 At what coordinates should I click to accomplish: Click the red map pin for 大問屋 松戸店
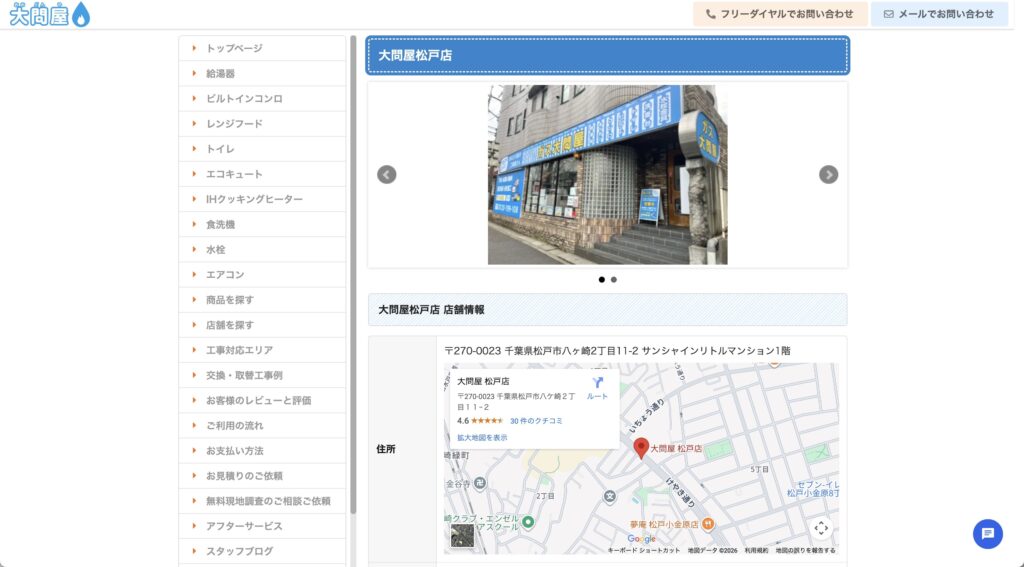tap(642, 447)
